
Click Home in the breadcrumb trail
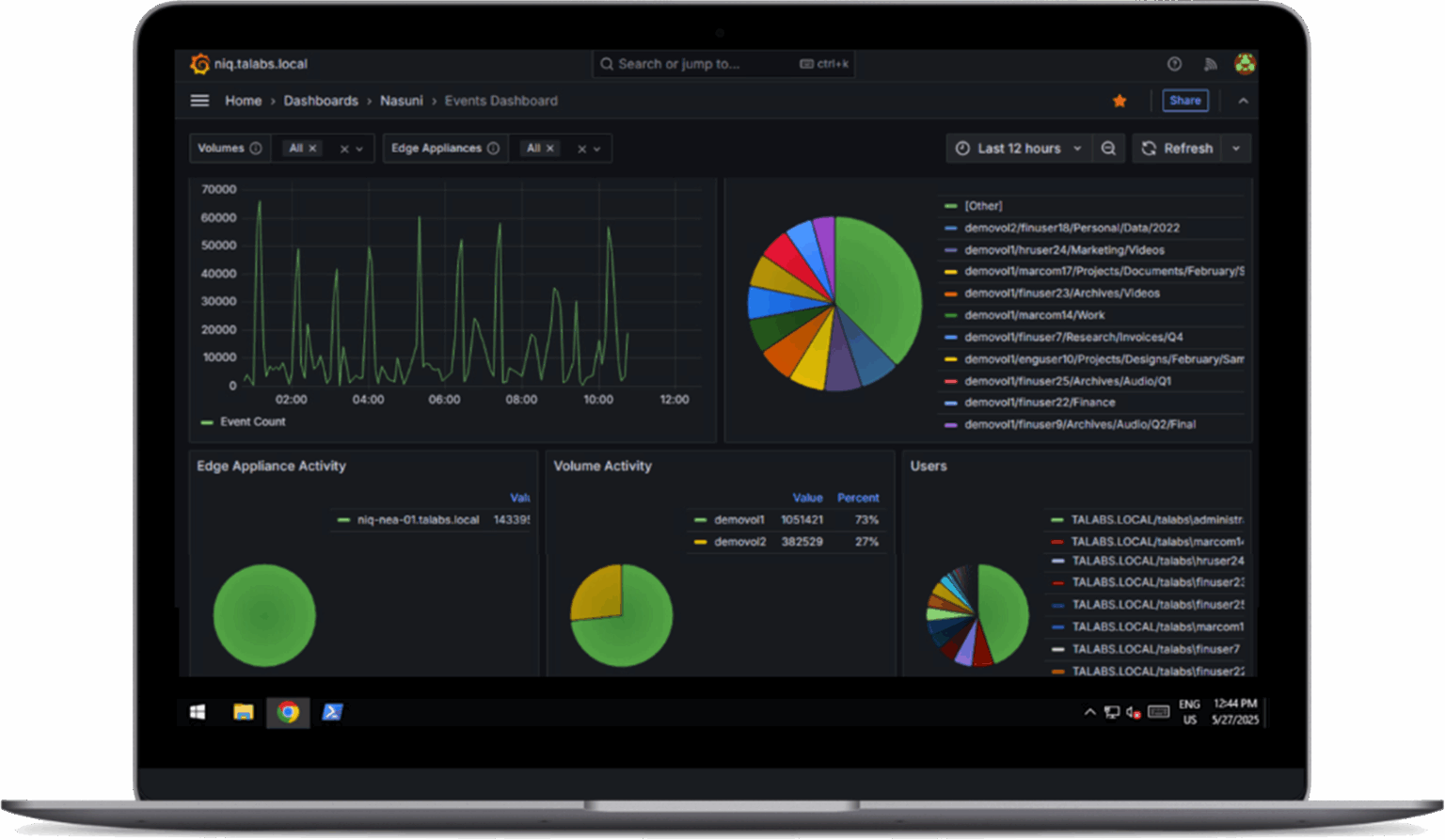243,100
